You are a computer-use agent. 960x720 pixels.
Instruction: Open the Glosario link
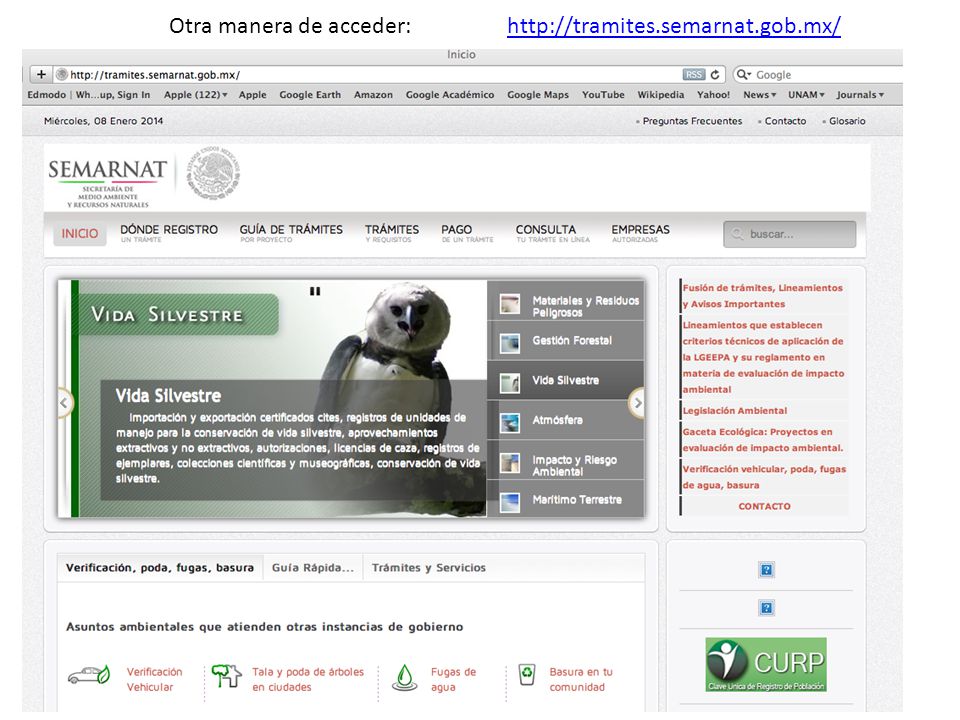coord(847,121)
